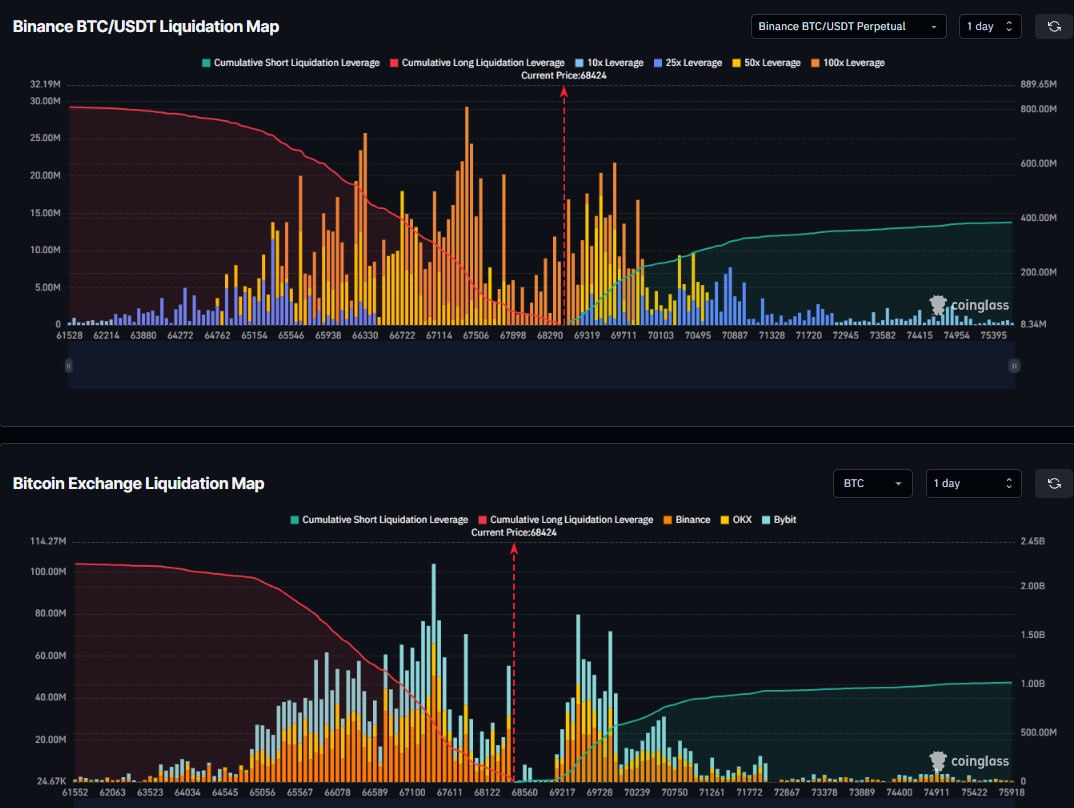This screenshot has height=808, width=1074.
Task: Open the BTC coin dropdown
Action: point(872,484)
